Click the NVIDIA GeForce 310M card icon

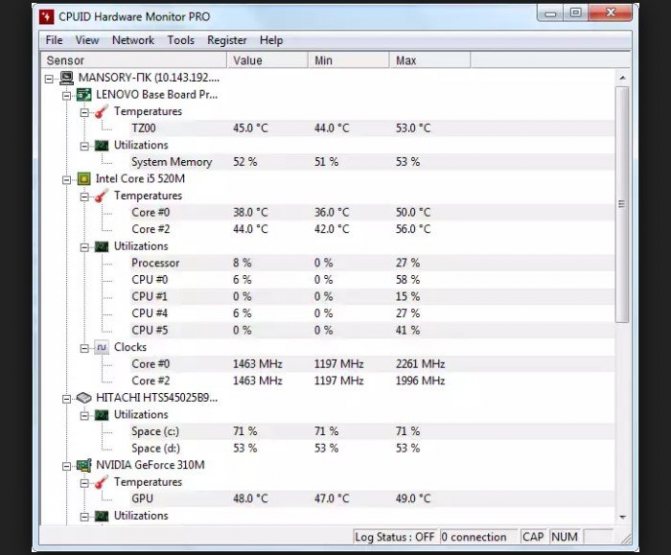tap(84, 466)
